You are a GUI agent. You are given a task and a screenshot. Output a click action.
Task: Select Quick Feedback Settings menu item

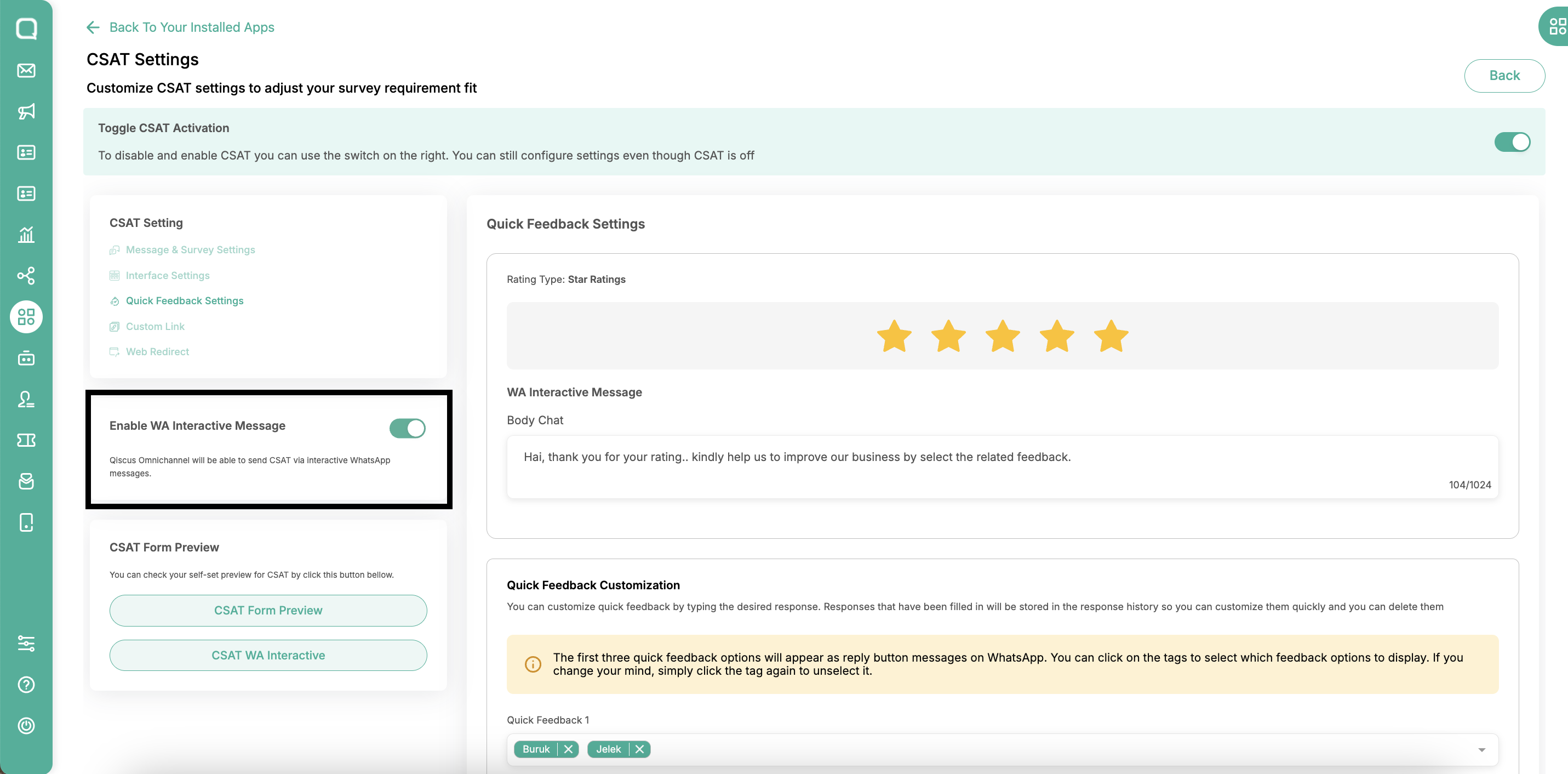[176, 301]
